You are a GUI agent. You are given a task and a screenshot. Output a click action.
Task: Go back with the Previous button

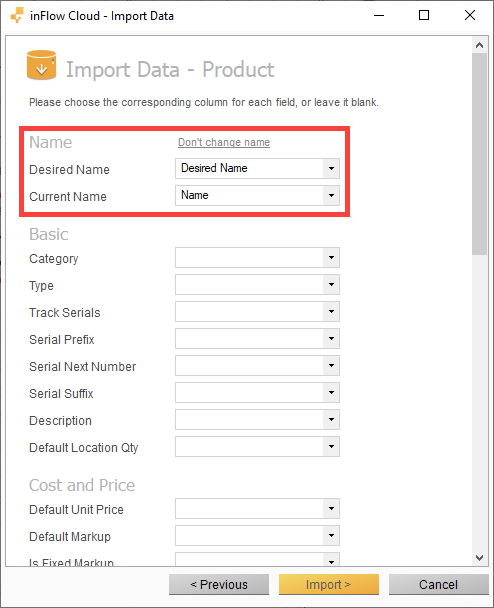click(219, 584)
